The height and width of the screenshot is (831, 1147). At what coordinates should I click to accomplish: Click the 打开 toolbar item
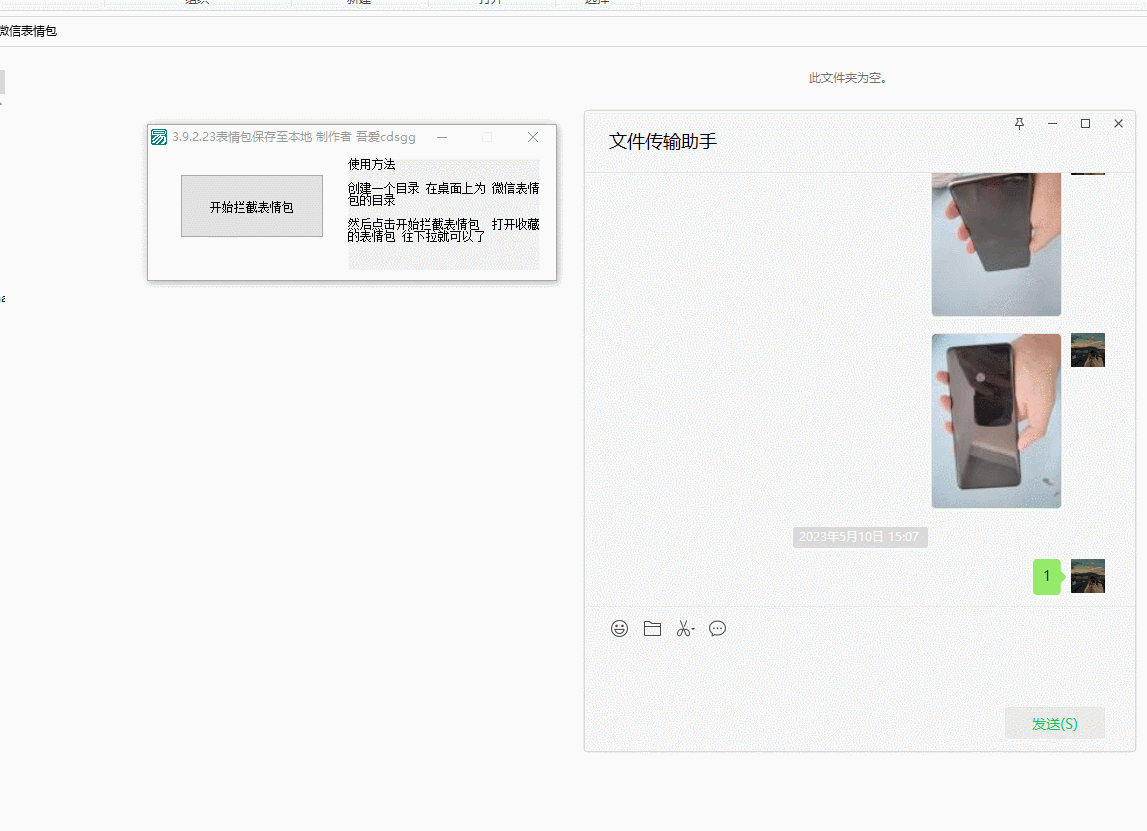coord(488,3)
